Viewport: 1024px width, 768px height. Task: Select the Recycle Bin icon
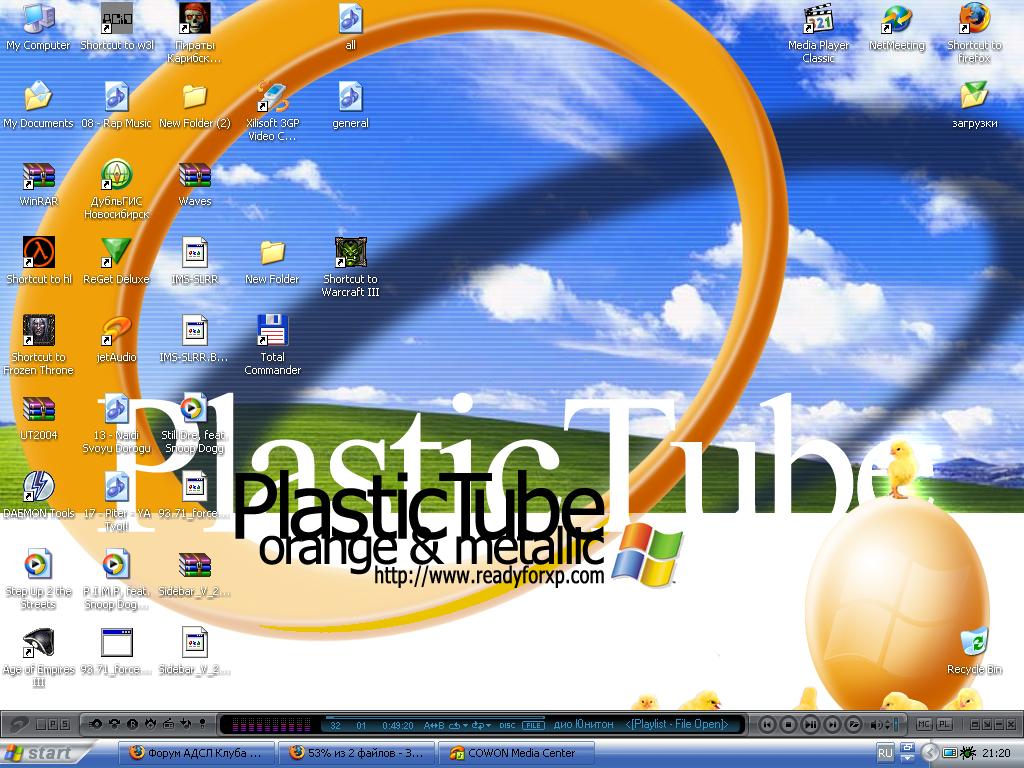tap(974, 651)
